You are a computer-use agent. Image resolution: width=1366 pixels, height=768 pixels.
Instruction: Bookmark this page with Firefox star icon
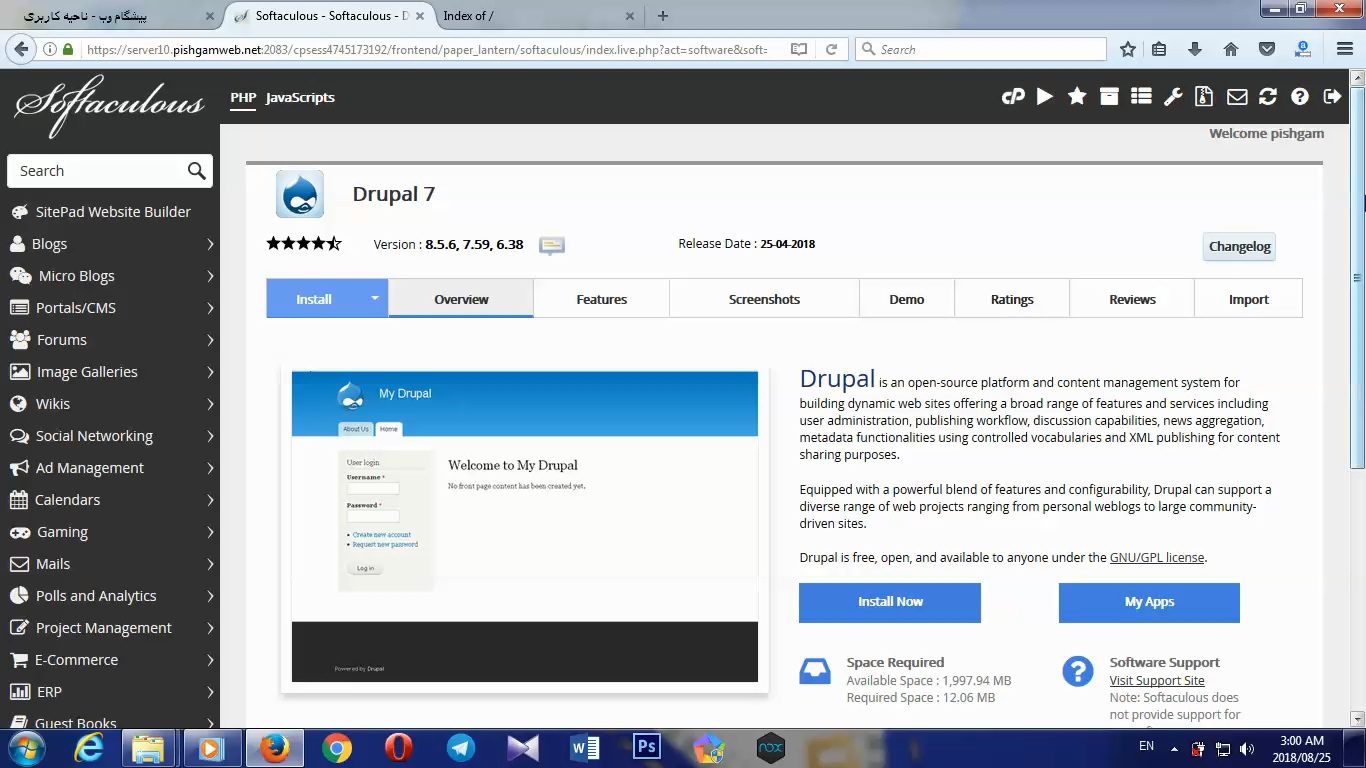pyautogui.click(x=1128, y=49)
